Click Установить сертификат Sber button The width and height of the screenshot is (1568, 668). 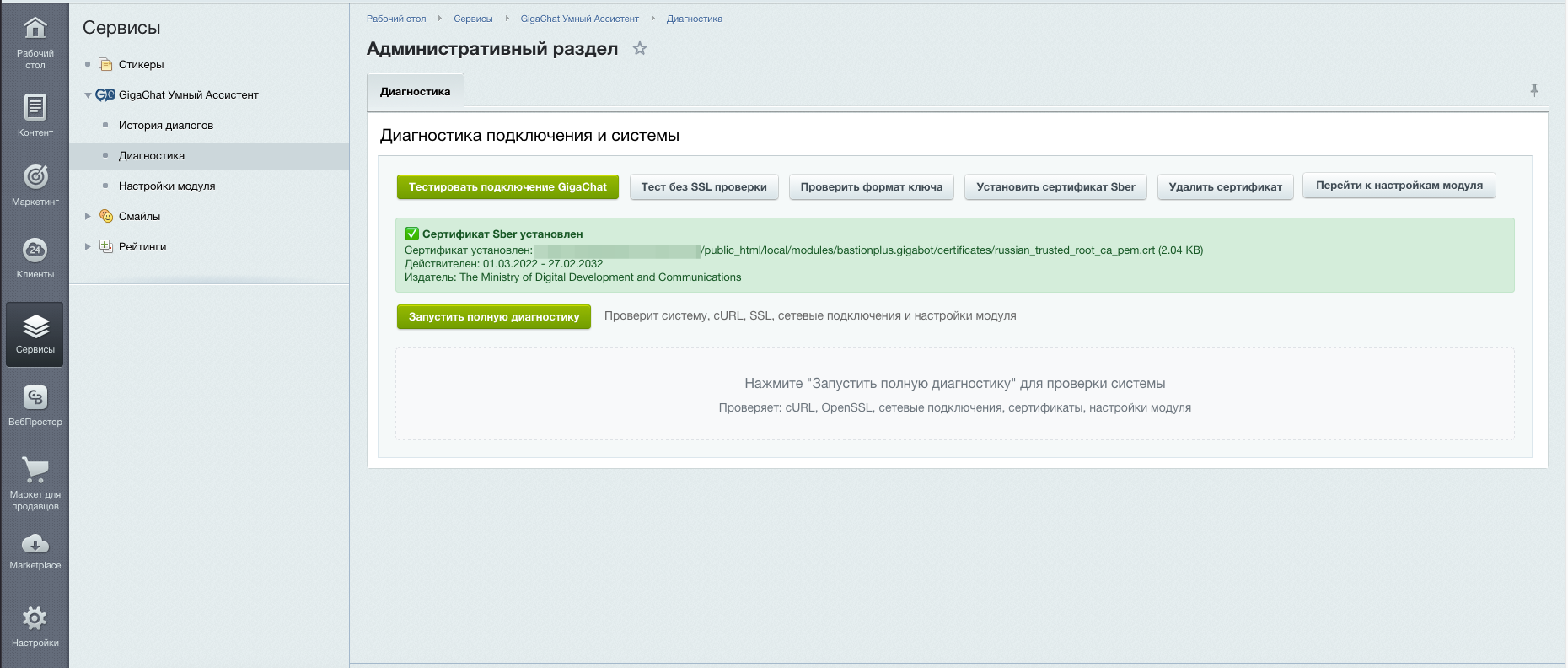[x=1055, y=186]
